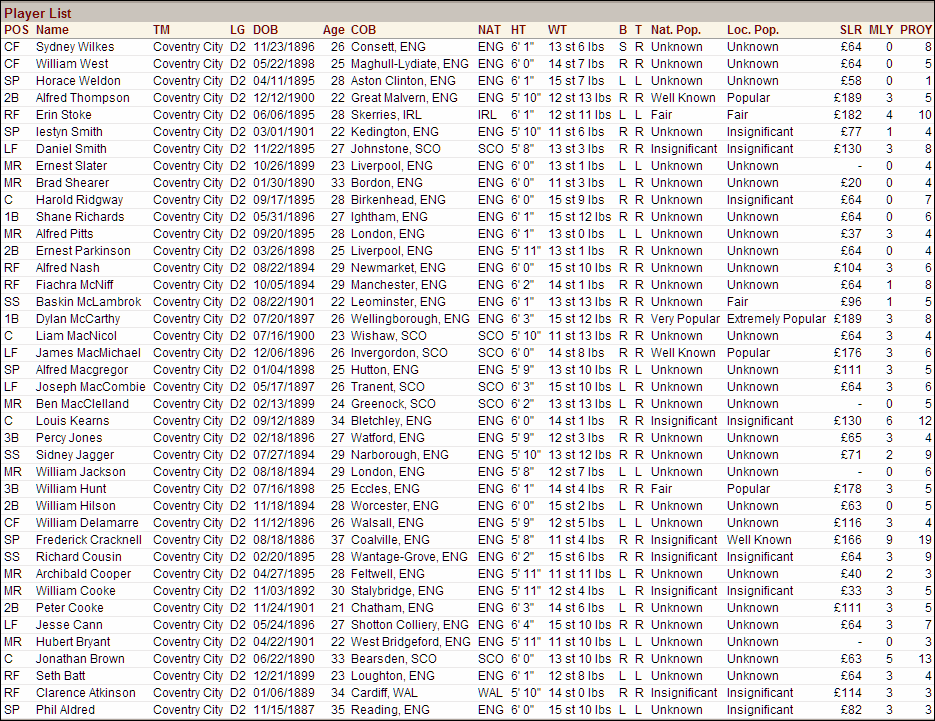
Task: Open player Alfred Nash
Action: tap(67, 268)
